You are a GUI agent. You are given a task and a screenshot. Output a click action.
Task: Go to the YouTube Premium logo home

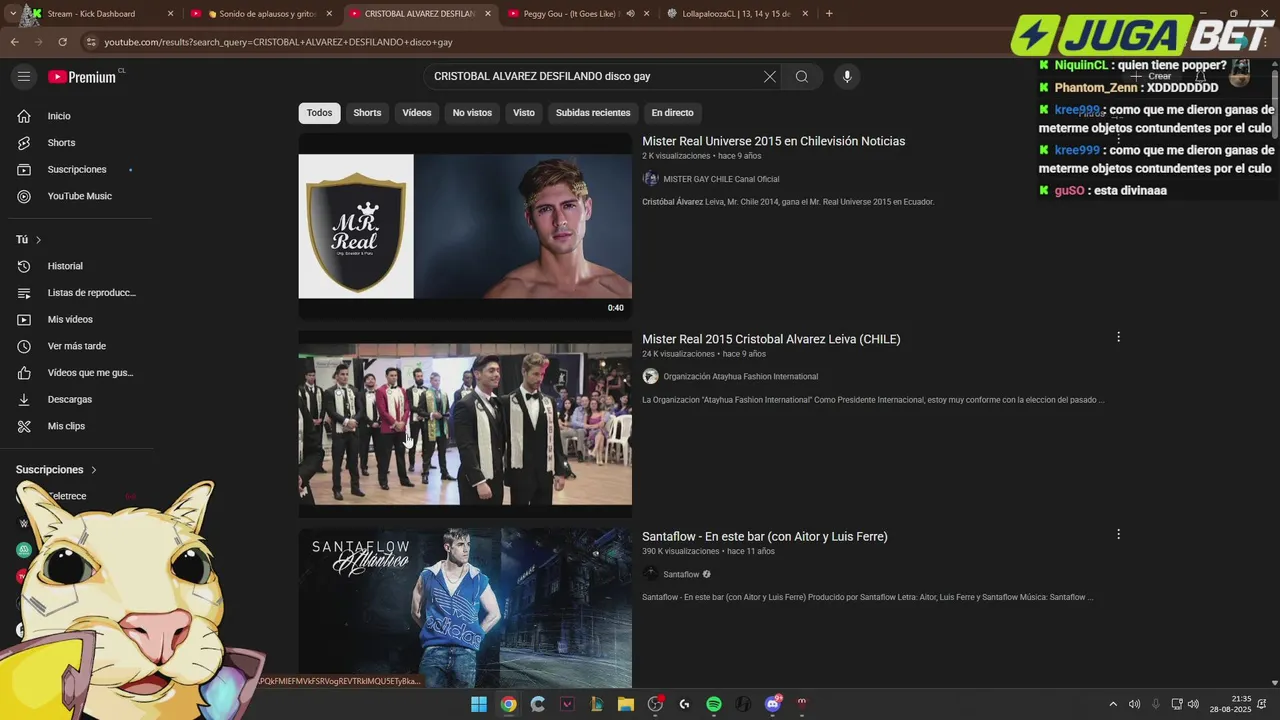pyautogui.click(x=82, y=77)
